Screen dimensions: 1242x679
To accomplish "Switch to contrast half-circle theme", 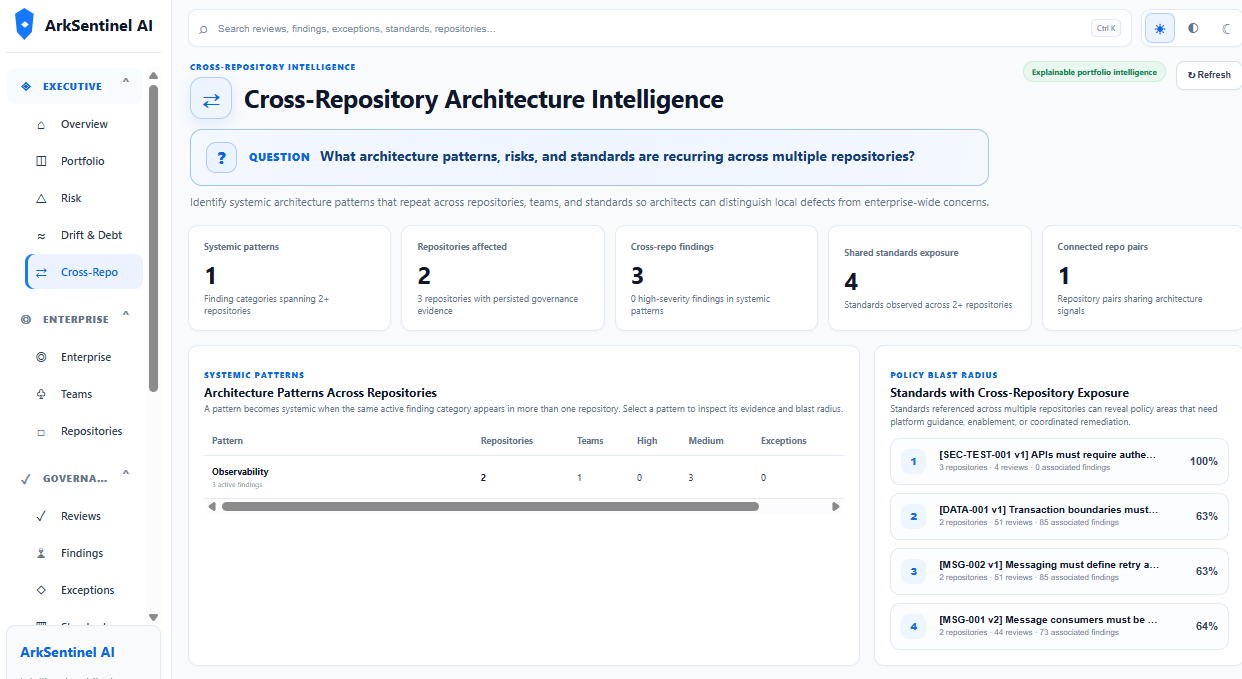I will 1193,29.
